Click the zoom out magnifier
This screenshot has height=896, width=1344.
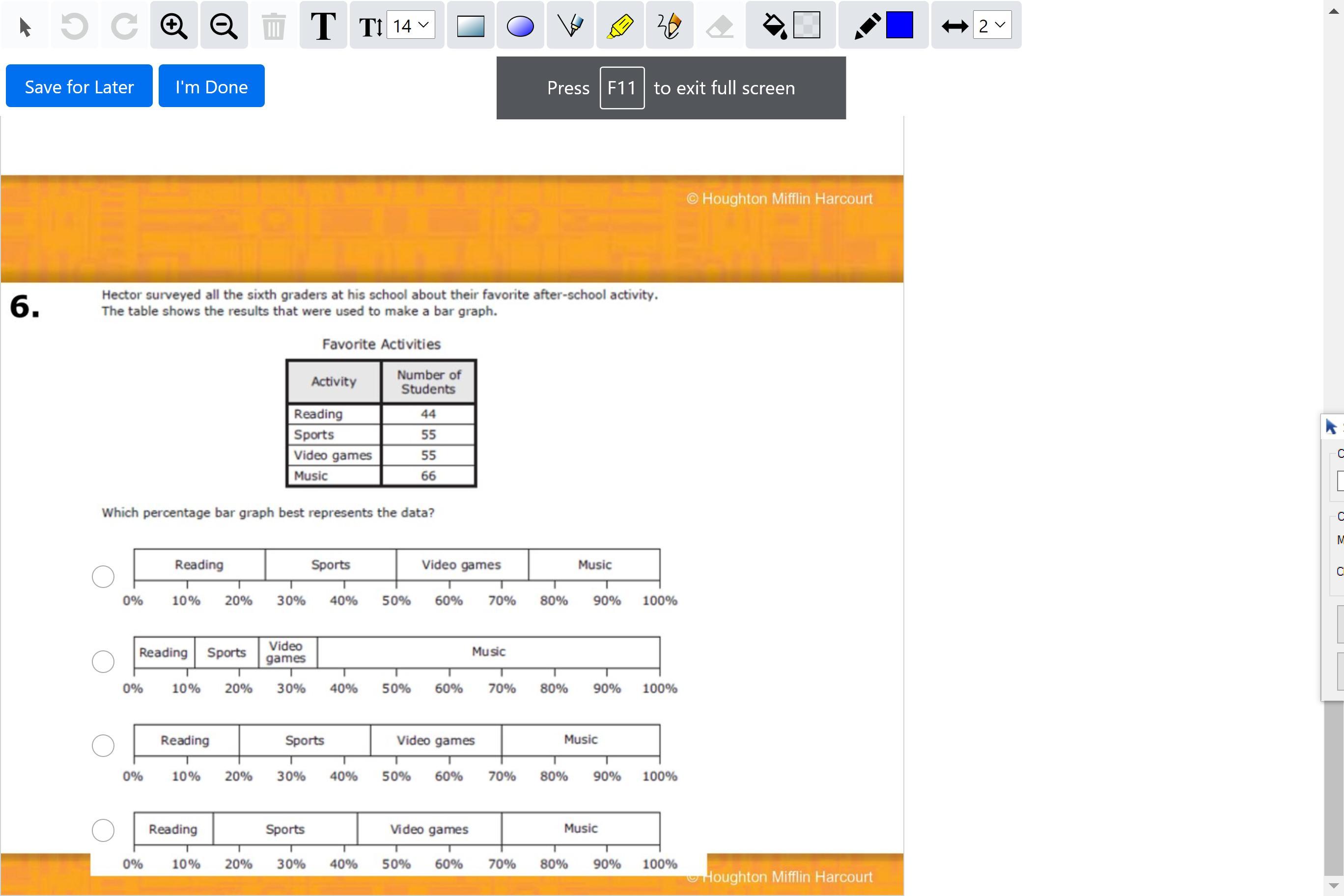point(224,27)
